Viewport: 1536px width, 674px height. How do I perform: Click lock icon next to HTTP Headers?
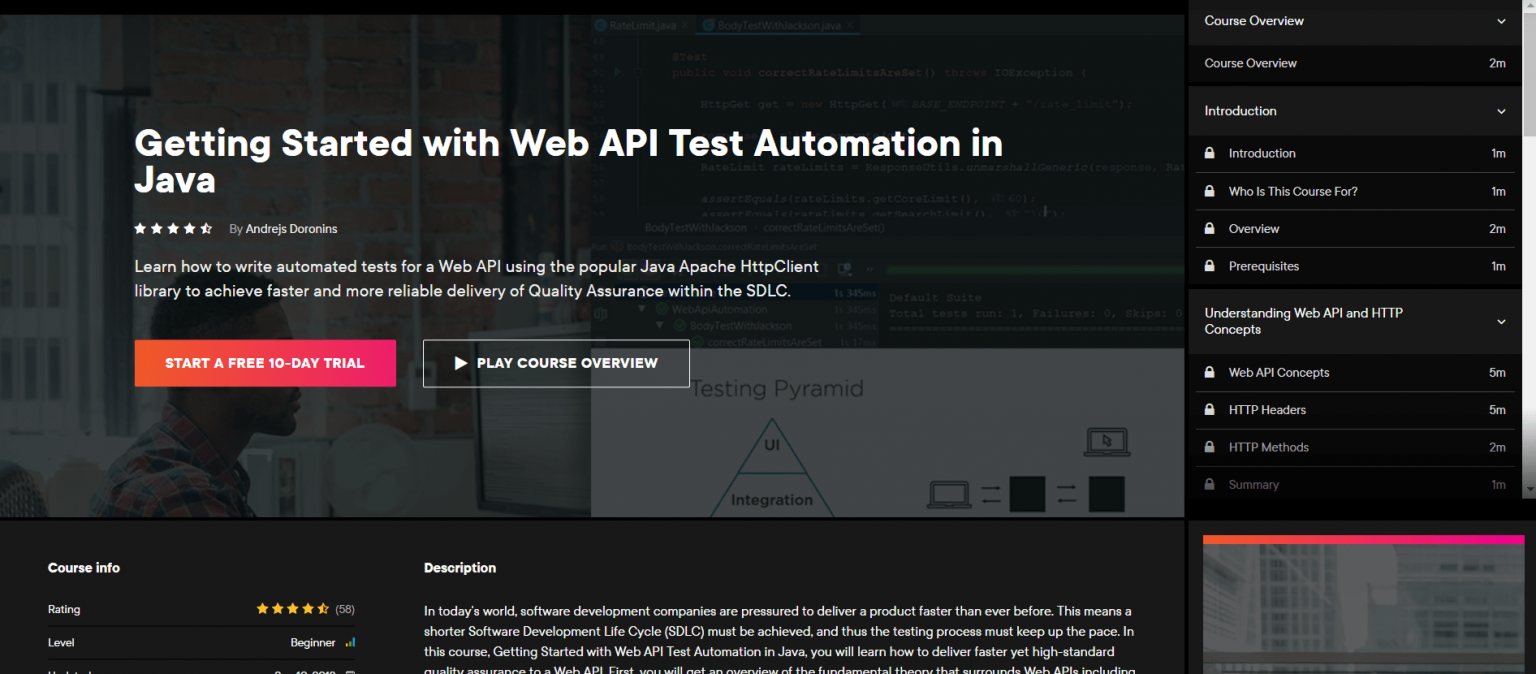tap(1209, 410)
